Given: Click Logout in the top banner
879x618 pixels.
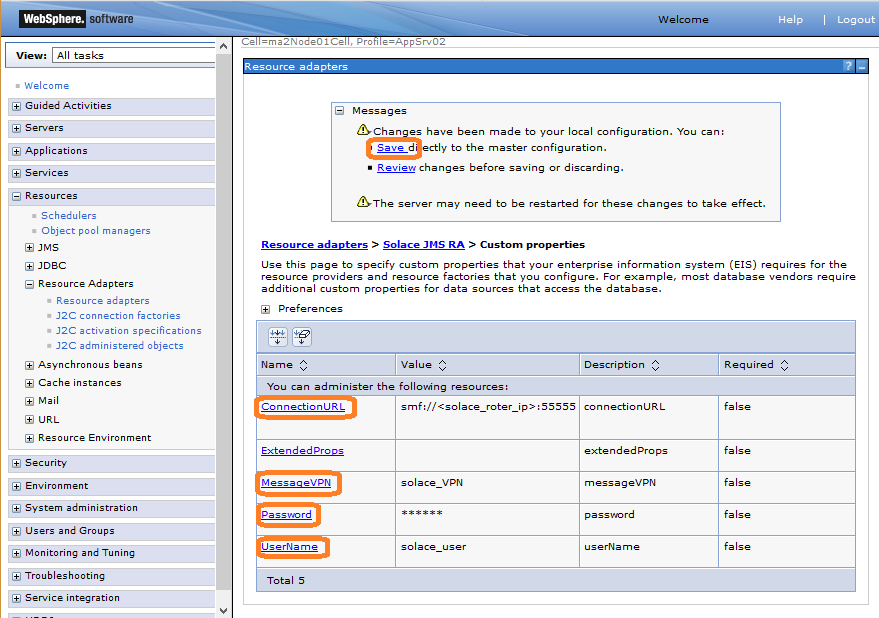Looking at the screenshot, I should [855, 19].
